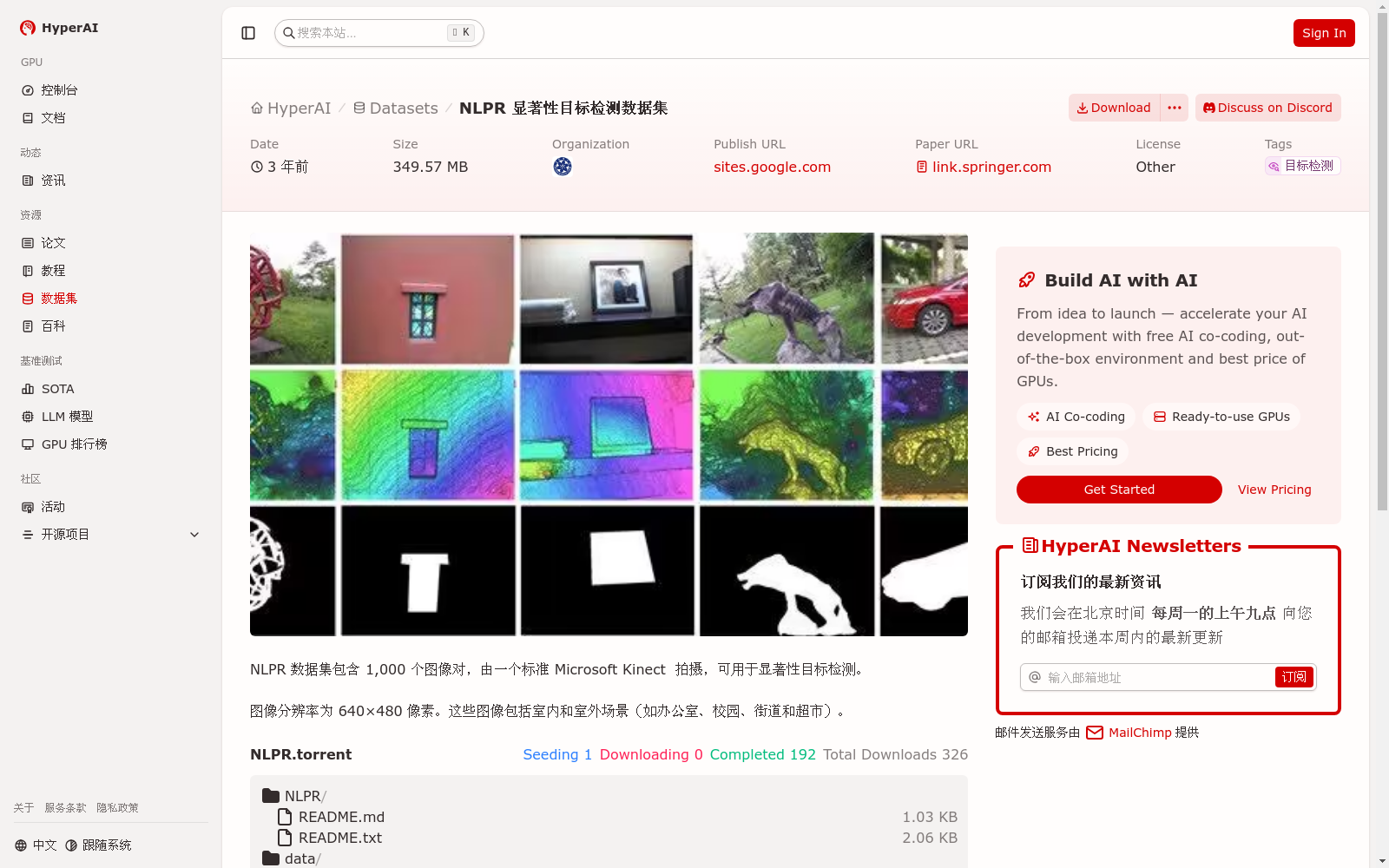
Task: Click the HyperAI Newsletters icon
Action: 1030,546
